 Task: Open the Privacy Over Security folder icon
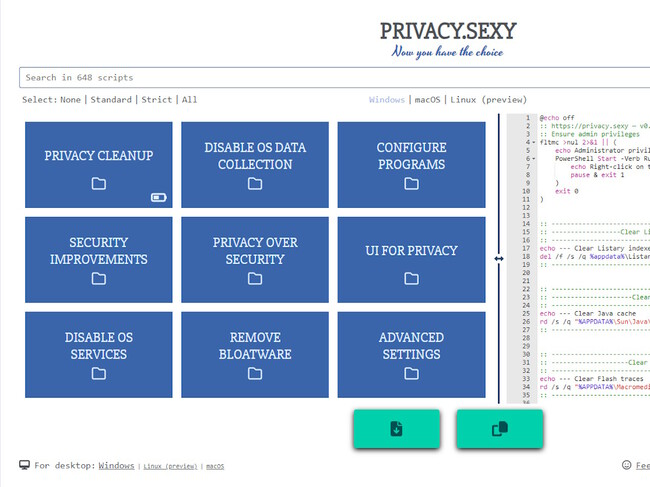pyautogui.click(x=255, y=279)
